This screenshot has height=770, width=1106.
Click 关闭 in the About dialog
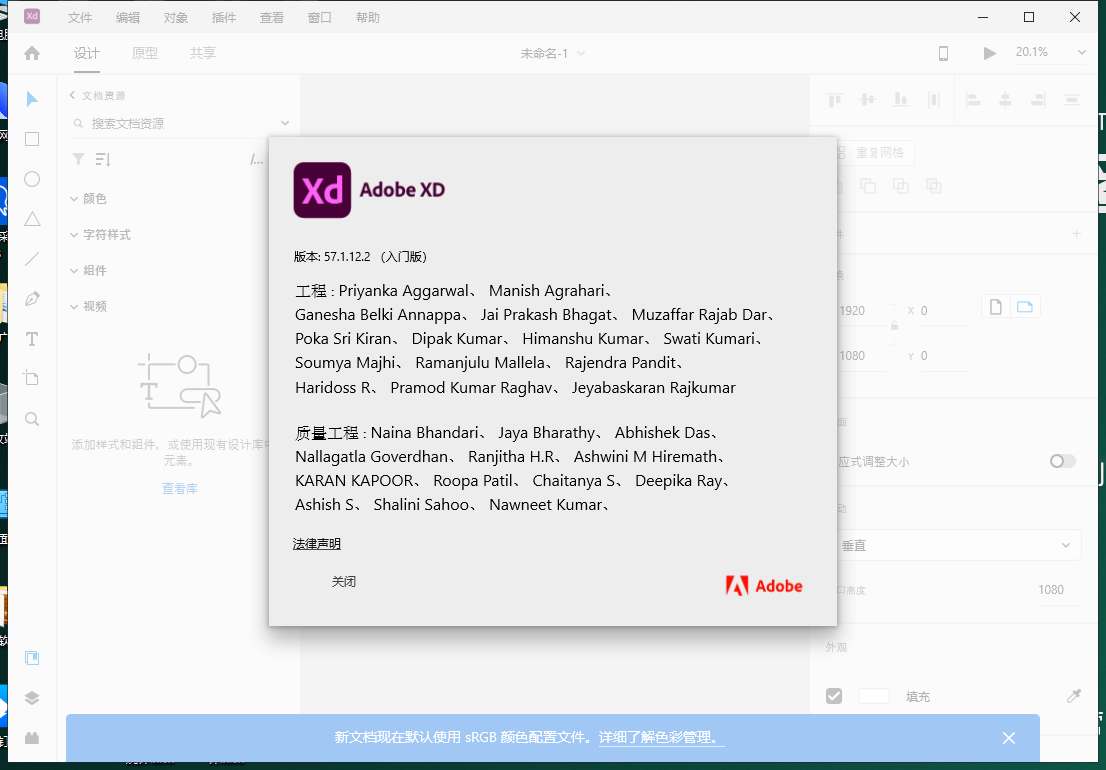coord(344,582)
